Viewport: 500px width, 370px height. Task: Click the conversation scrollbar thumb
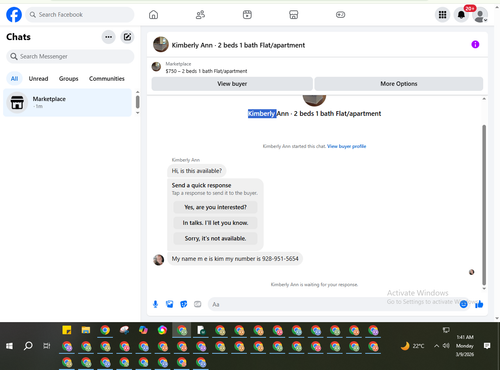[x=484, y=205]
